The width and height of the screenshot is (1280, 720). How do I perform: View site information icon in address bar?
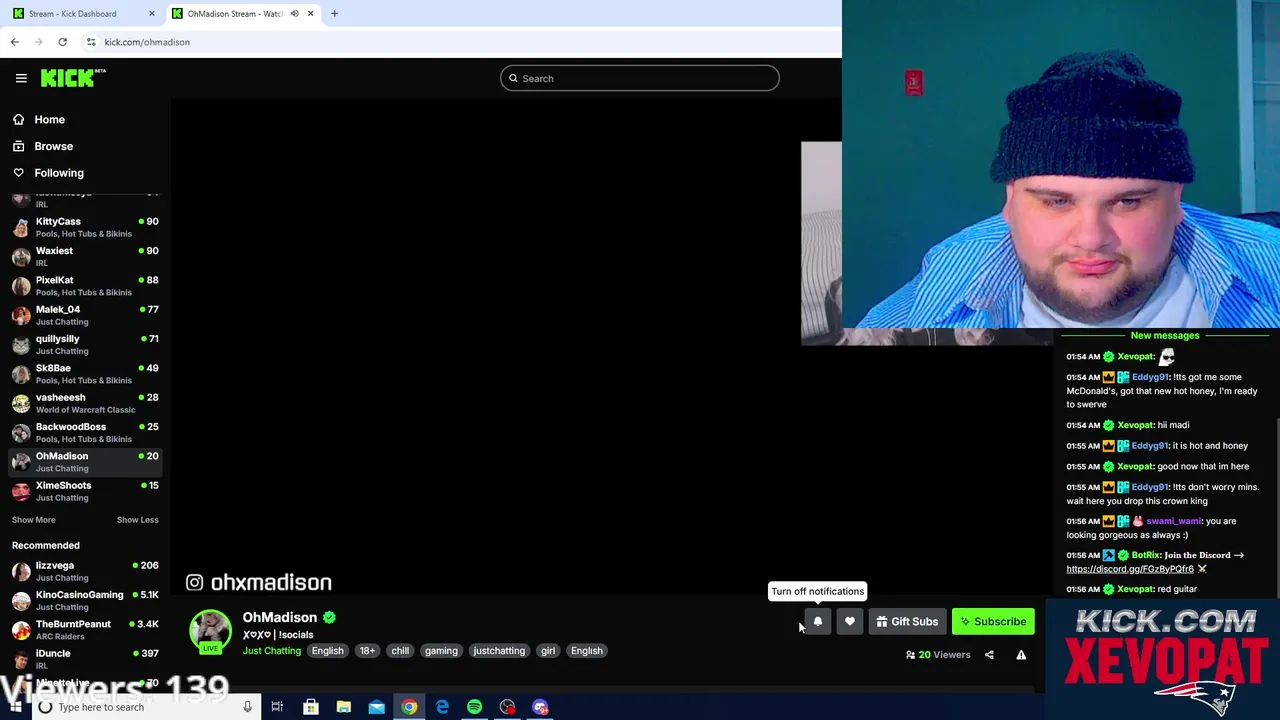[x=90, y=42]
